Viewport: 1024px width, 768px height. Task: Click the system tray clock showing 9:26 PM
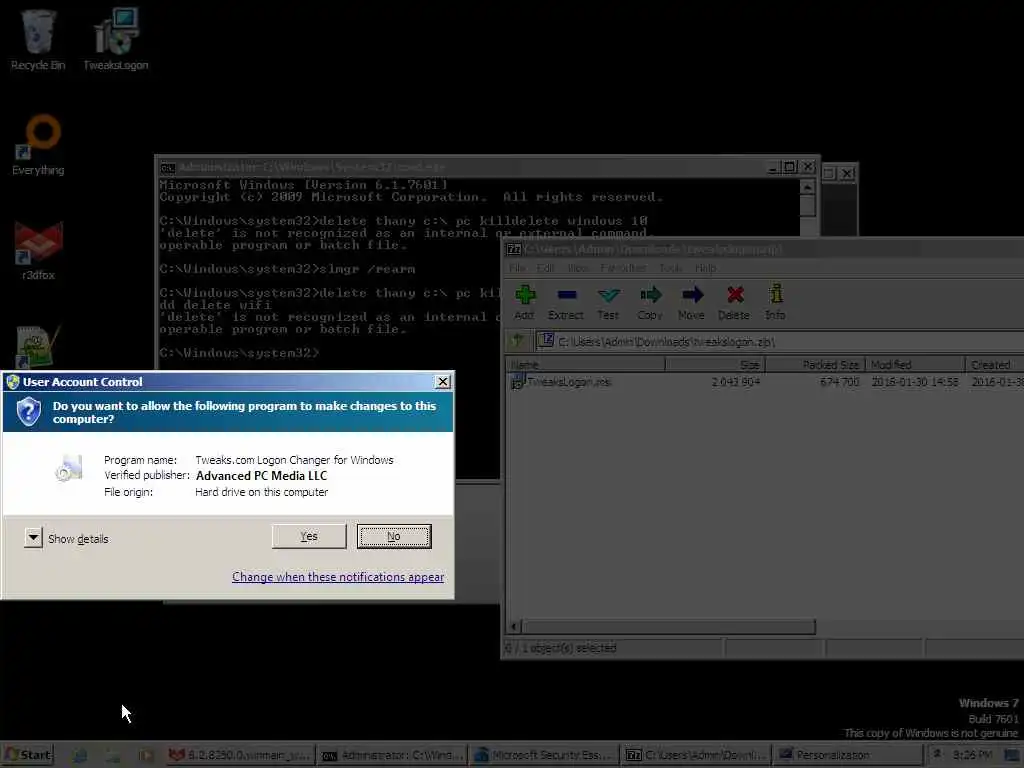(x=972, y=754)
